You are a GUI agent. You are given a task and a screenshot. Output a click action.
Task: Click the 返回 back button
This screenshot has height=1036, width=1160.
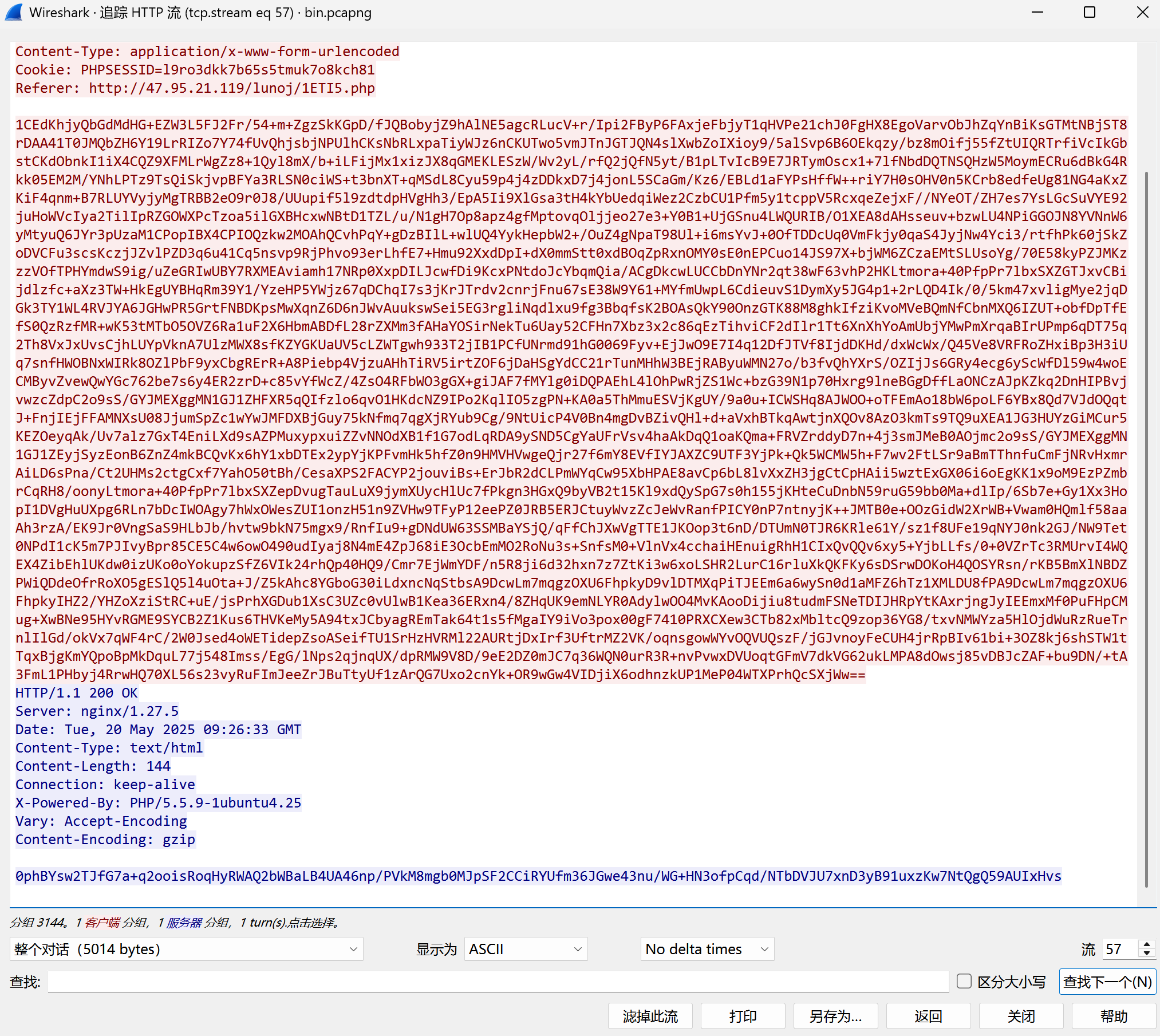(x=928, y=1016)
